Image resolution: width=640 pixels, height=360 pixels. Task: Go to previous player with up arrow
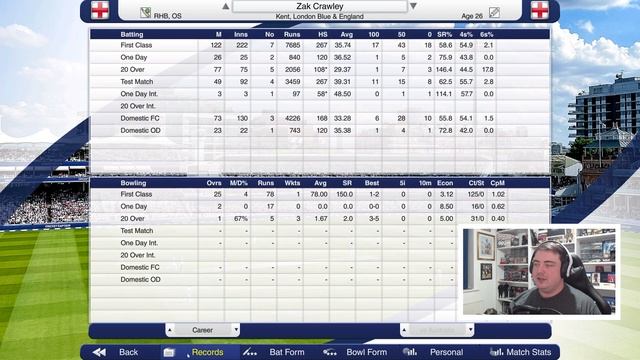click(225, 6)
